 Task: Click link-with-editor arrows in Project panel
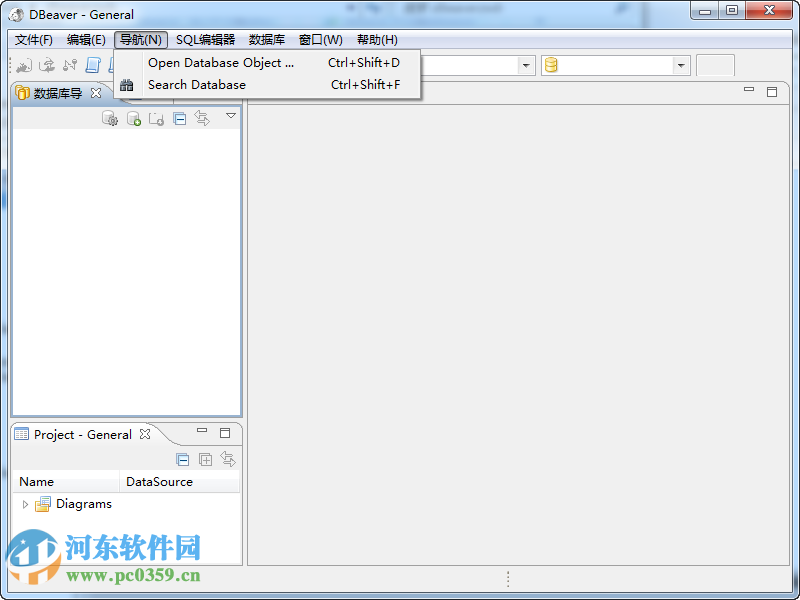228,459
